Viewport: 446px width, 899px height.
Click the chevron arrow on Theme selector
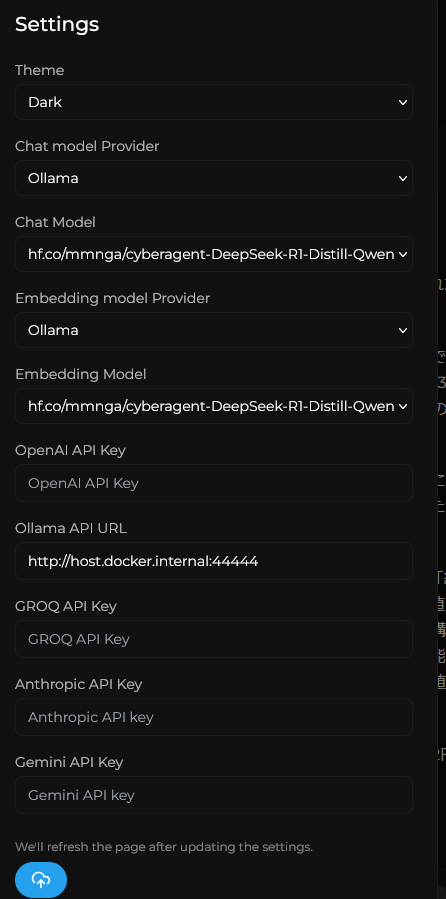(402, 102)
